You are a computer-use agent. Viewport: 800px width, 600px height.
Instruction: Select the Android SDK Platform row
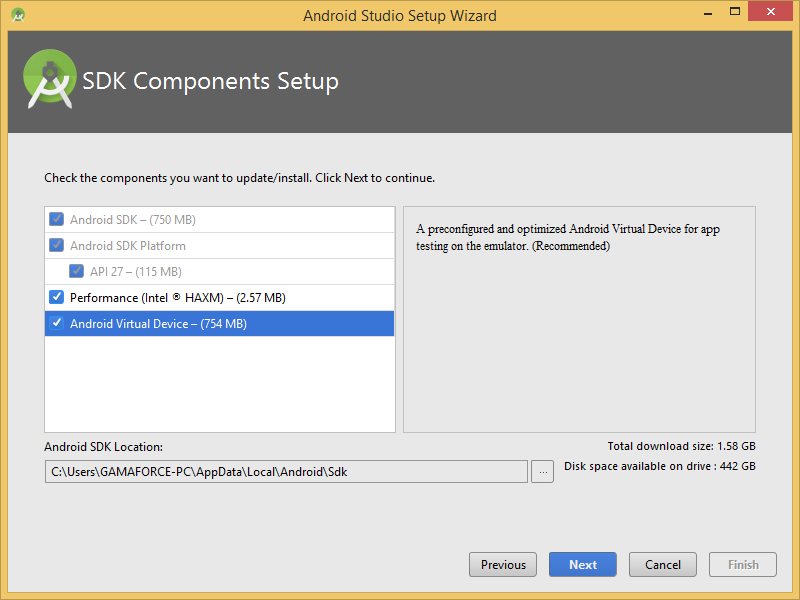point(219,245)
